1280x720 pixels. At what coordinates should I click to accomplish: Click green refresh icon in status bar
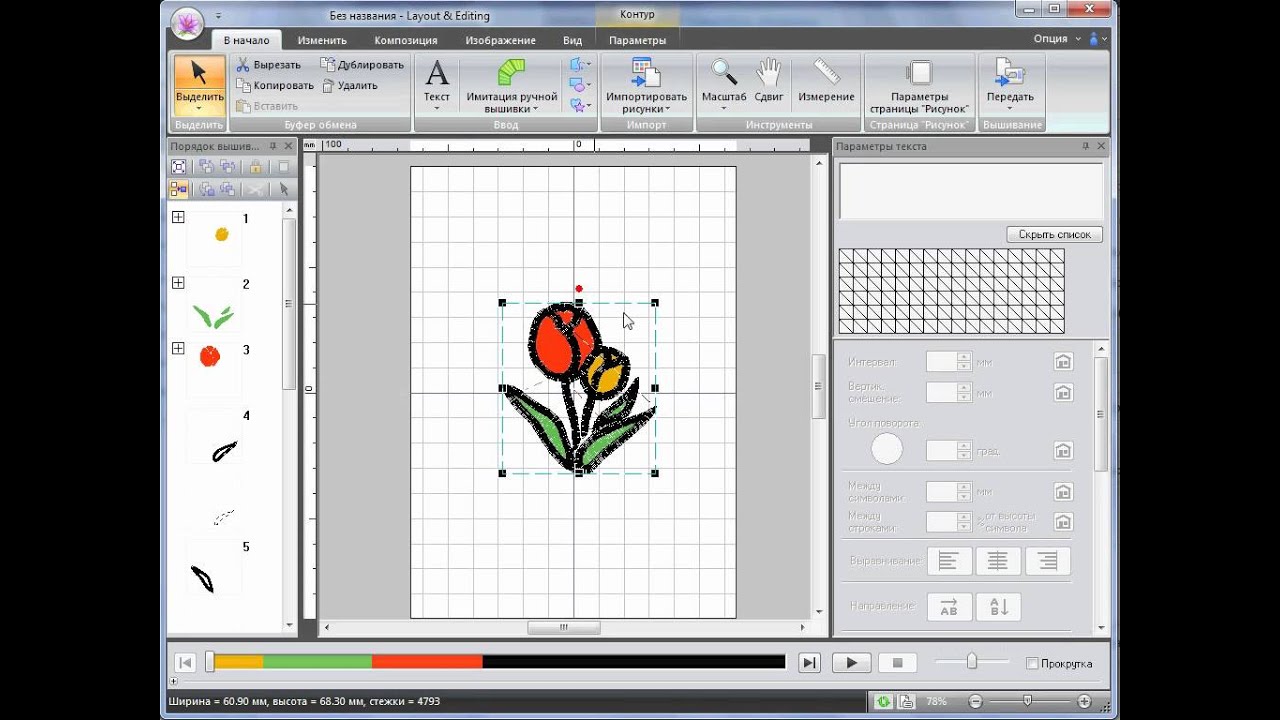[883, 702]
